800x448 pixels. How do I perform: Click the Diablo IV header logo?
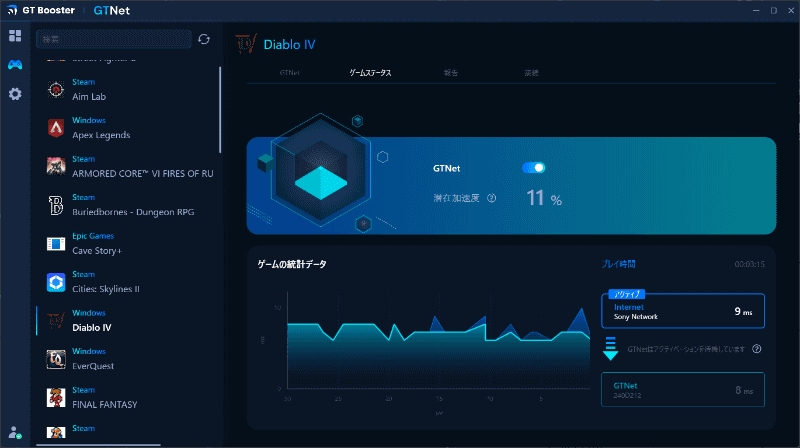pyautogui.click(x=246, y=44)
